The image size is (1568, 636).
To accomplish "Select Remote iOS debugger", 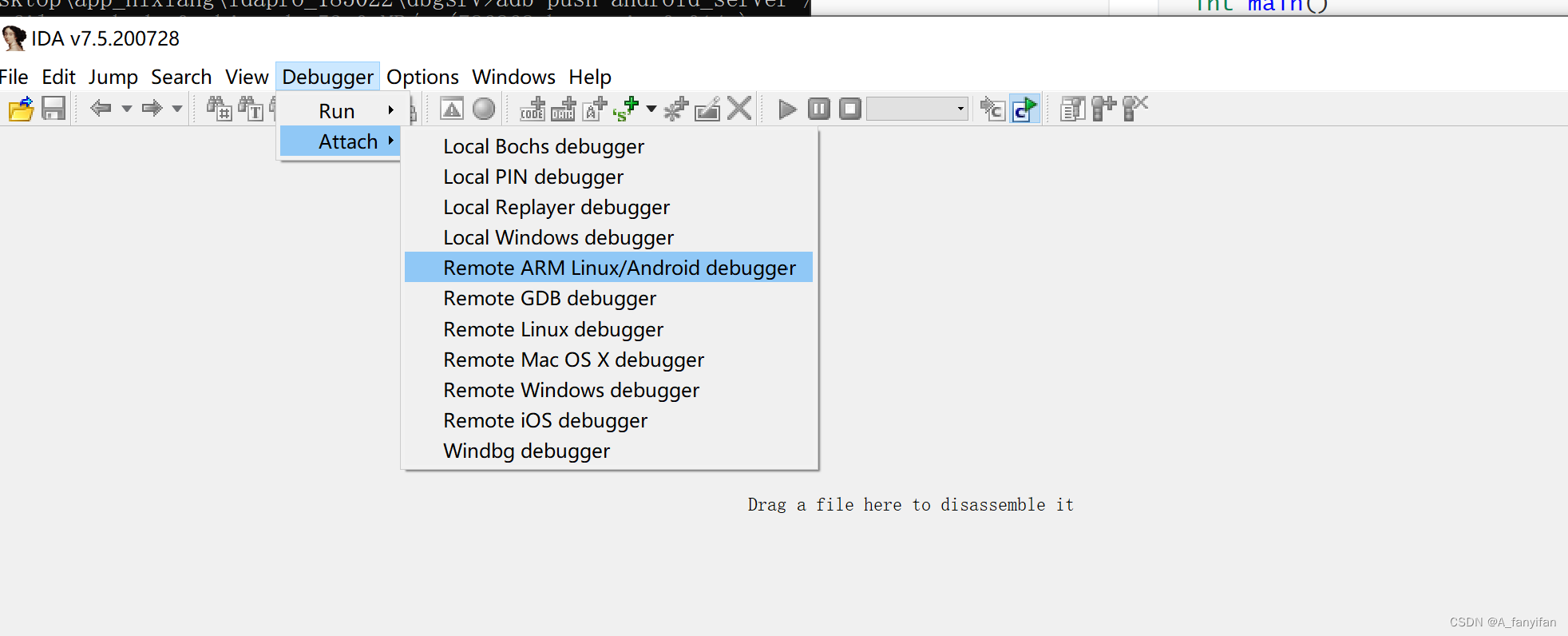I will pos(608,420).
